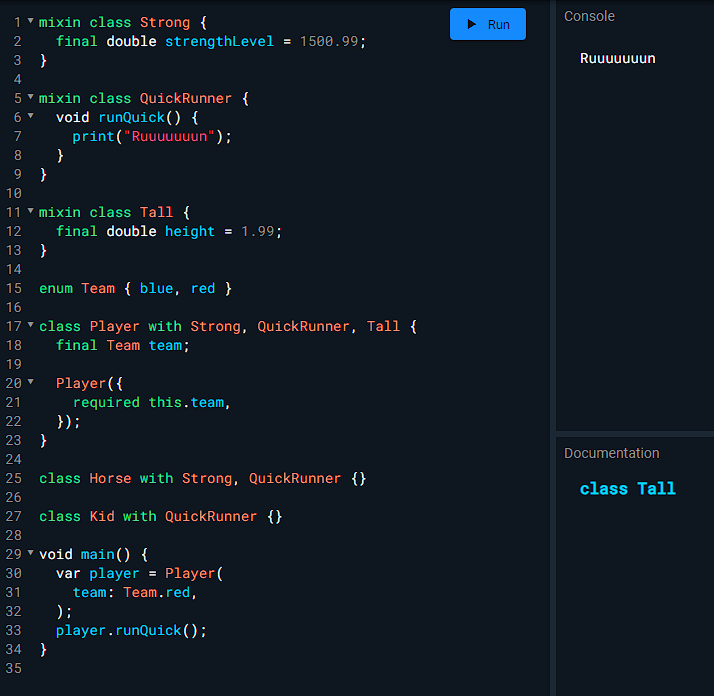Image resolution: width=714 pixels, height=696 pixels.
Task: Collapse the Player constructor fold arrow
Action: pyautogui.click(x=31, y=382)
